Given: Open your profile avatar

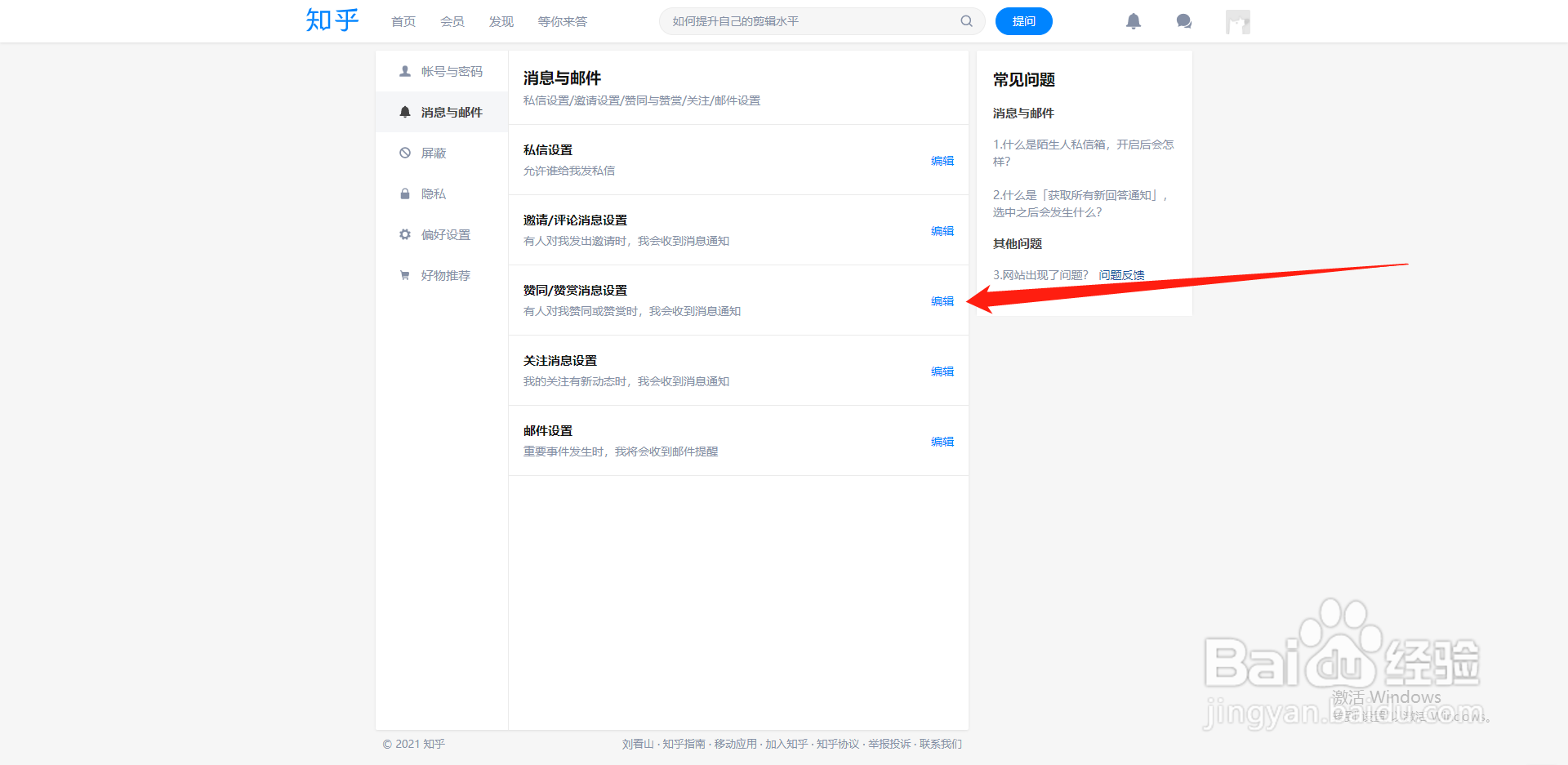Looking at the screenshot, I should click(x=1237, y=22).
